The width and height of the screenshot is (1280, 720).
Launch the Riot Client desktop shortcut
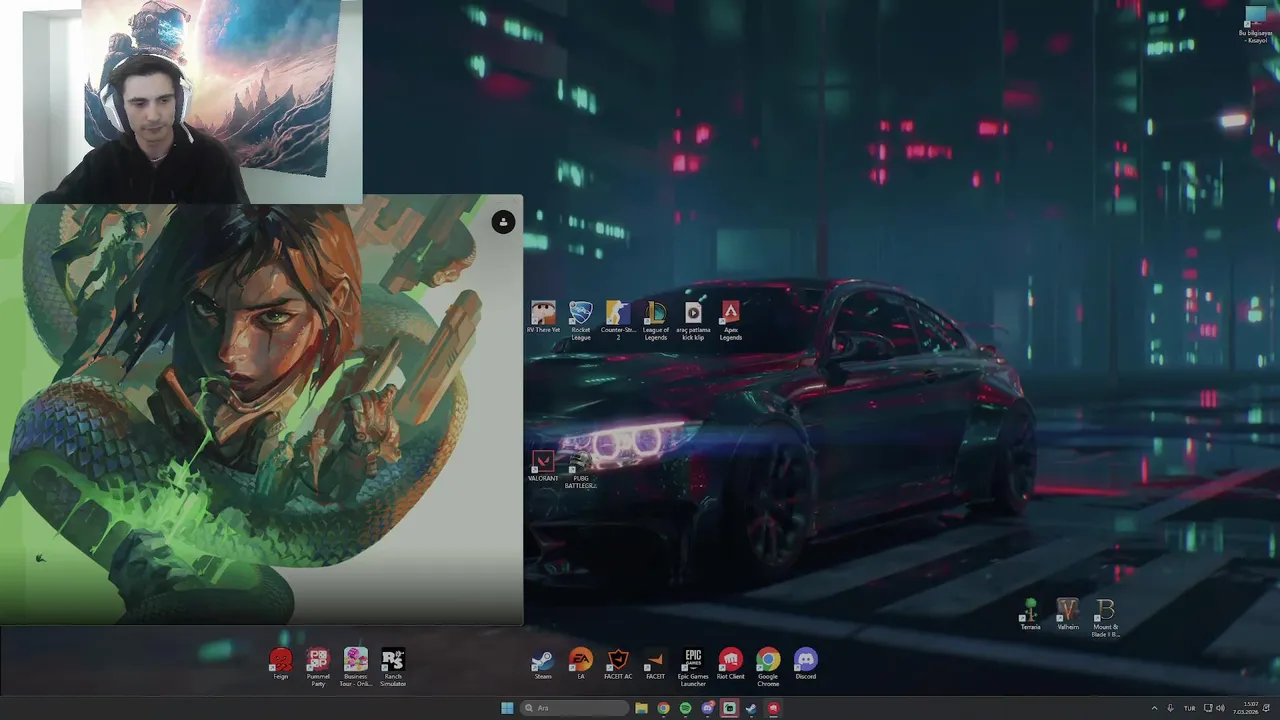[731, 664]
